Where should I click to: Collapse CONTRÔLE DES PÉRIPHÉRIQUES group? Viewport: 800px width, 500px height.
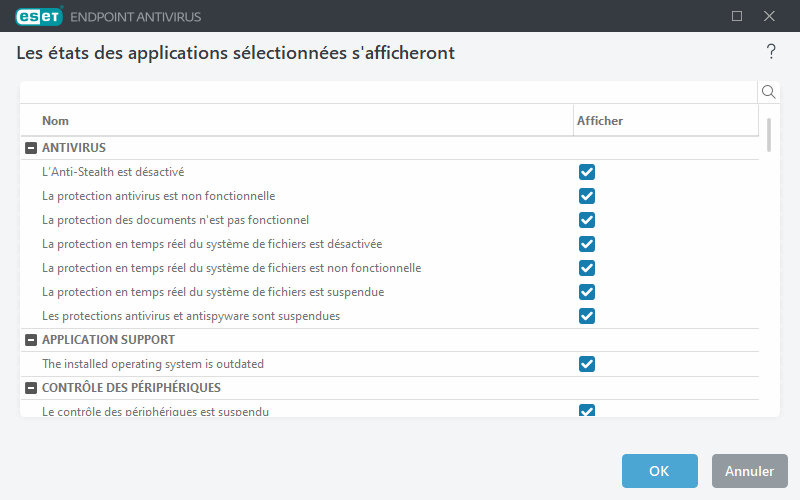[x=30, y=388]
